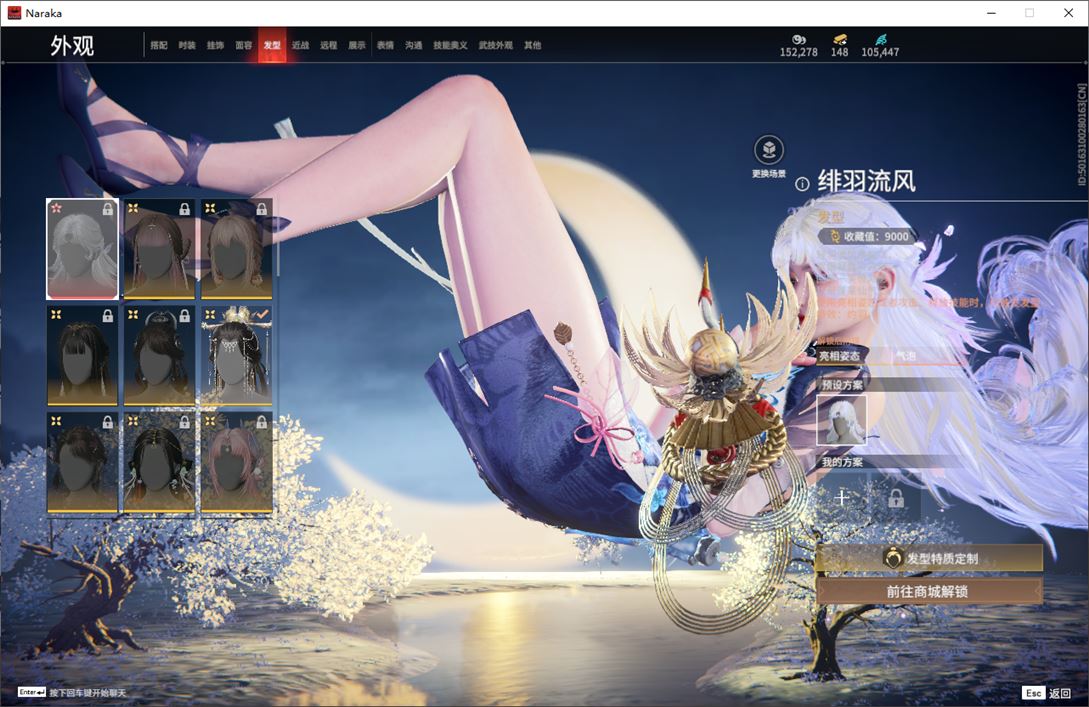Select the black updo with silver headpiece card
Screen dimensions: 1089x707
click(x=159, y=356)
